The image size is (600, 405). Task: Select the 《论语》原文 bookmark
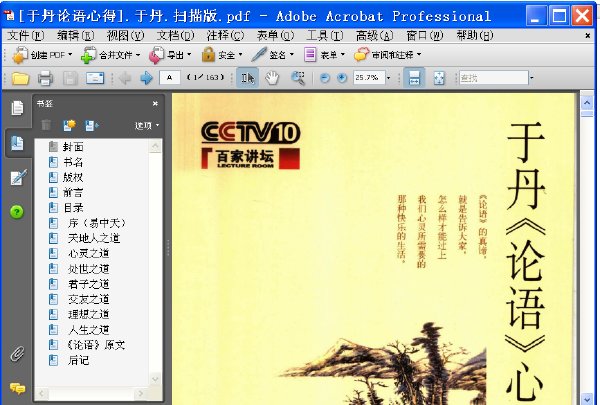pyautogui.click(x=96, y=345)
